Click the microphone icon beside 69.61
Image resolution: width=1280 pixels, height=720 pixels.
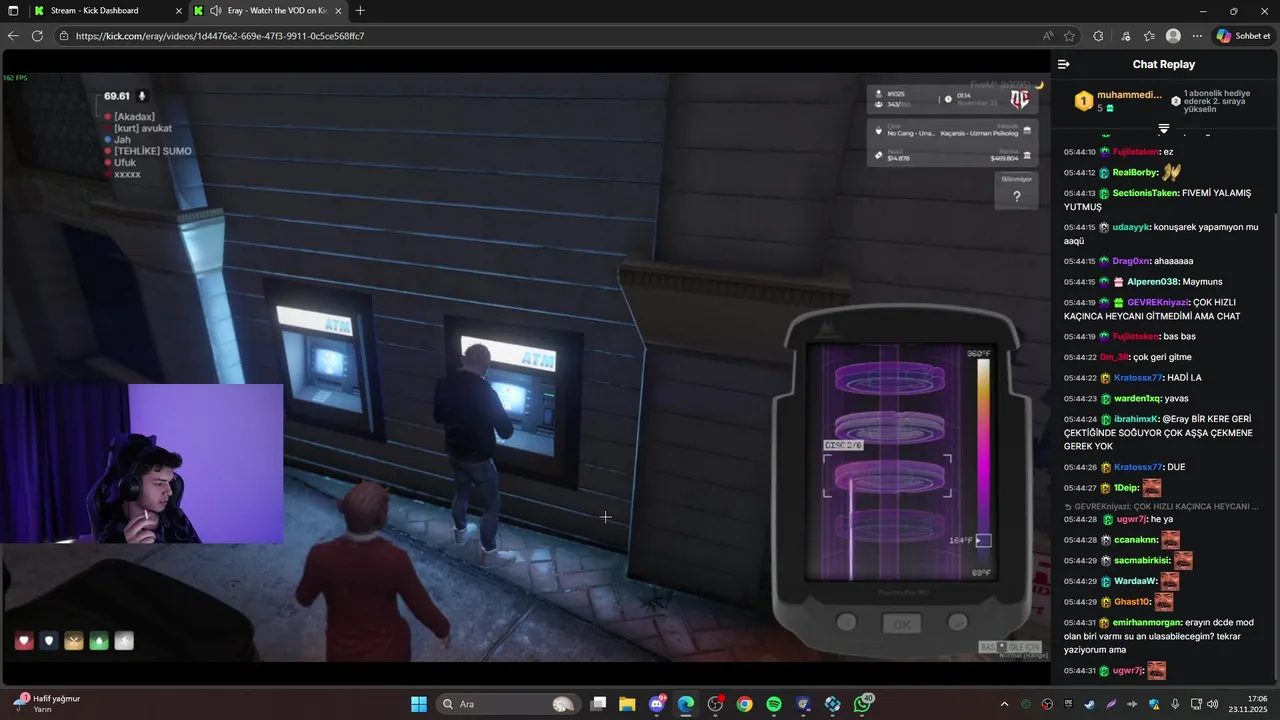[142, 96]
